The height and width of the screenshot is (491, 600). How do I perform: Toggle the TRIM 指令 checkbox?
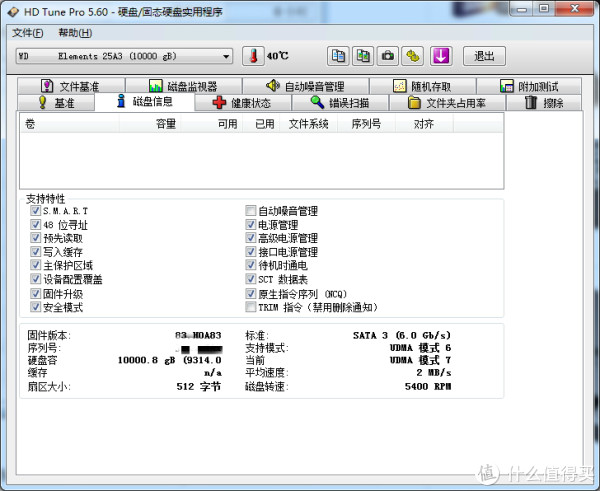[251, 307]
